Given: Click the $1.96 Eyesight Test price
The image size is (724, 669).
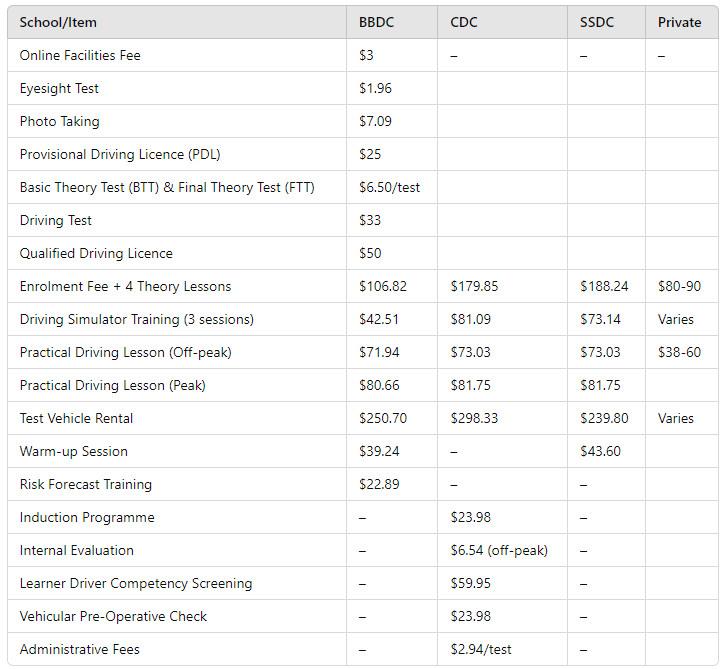Looking at the screenshot, I should click(375, 88).
